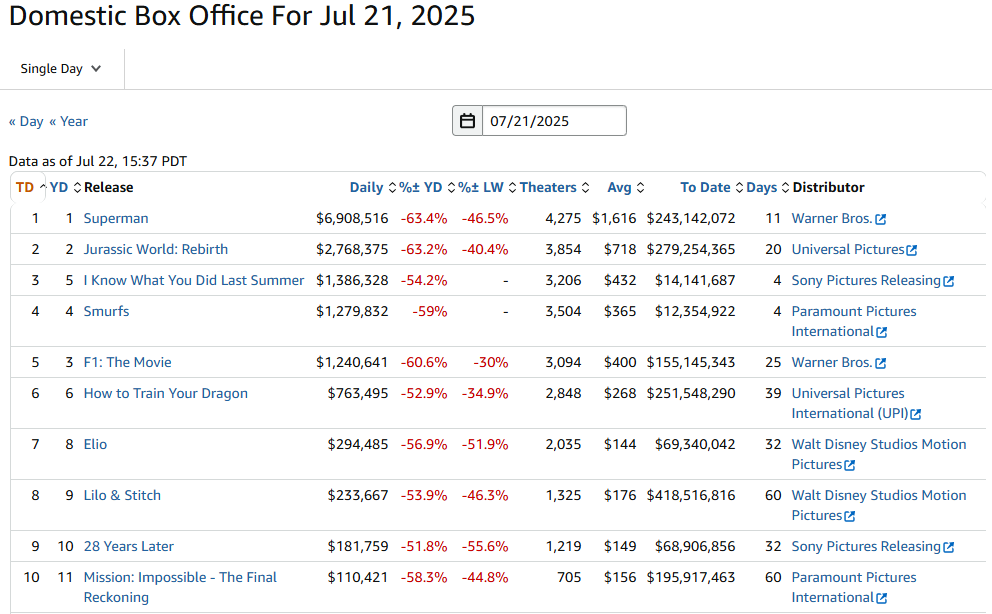Open Universal Pictures link for Jurassic World
Viewport: 992px width, 614px height.
pyautogui.click(x=848, y=249)
